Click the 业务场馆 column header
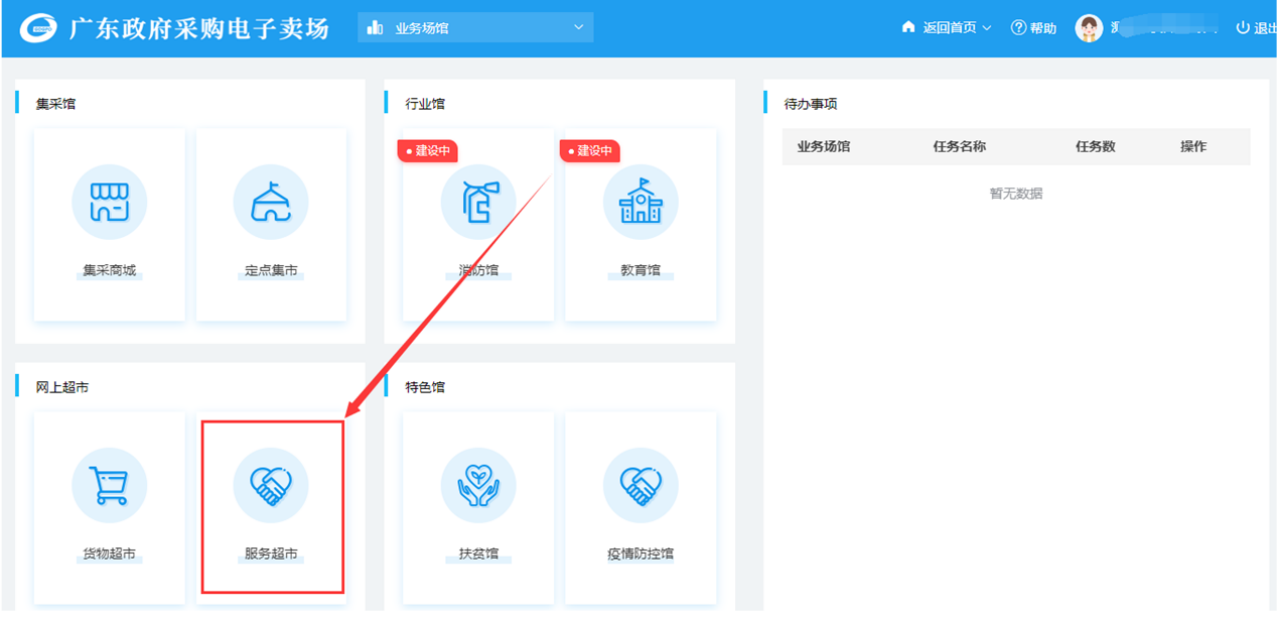This screenshot has height=643, width=1278. click(x=823, y=146)
